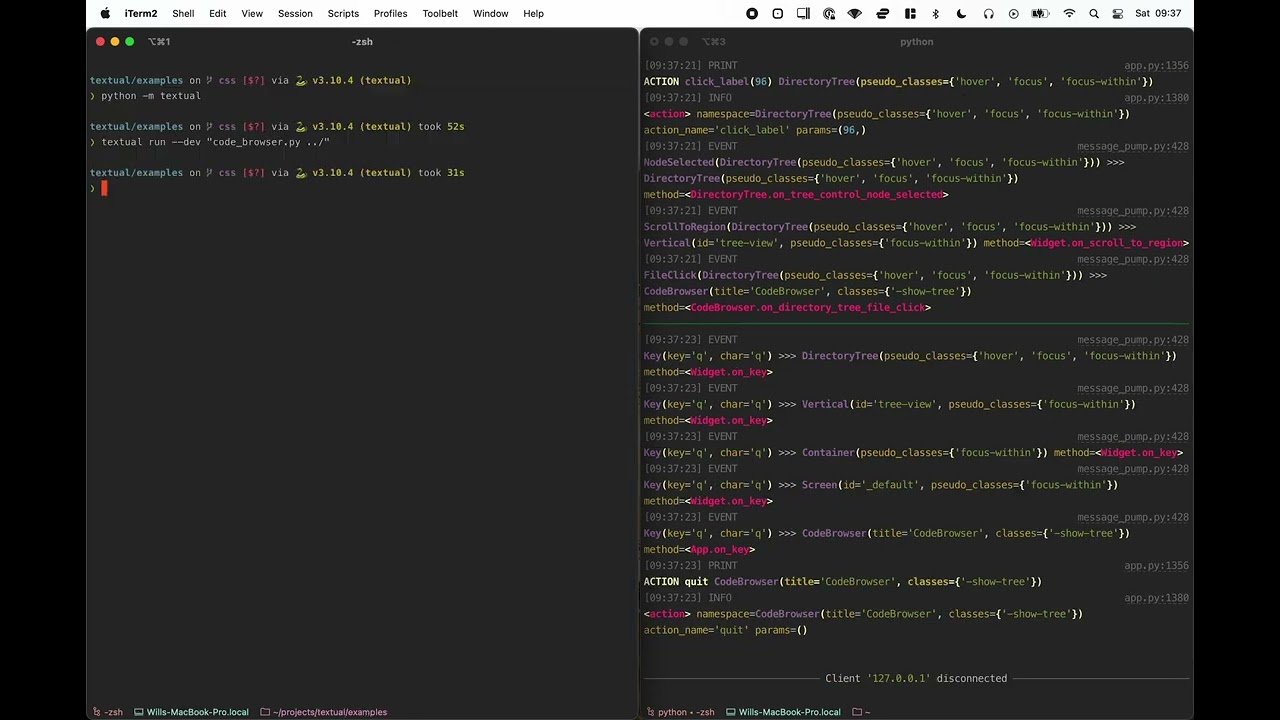Open the Edit menu
Image resolution: width=1280 pixels, height=720 pixels.
218,13
